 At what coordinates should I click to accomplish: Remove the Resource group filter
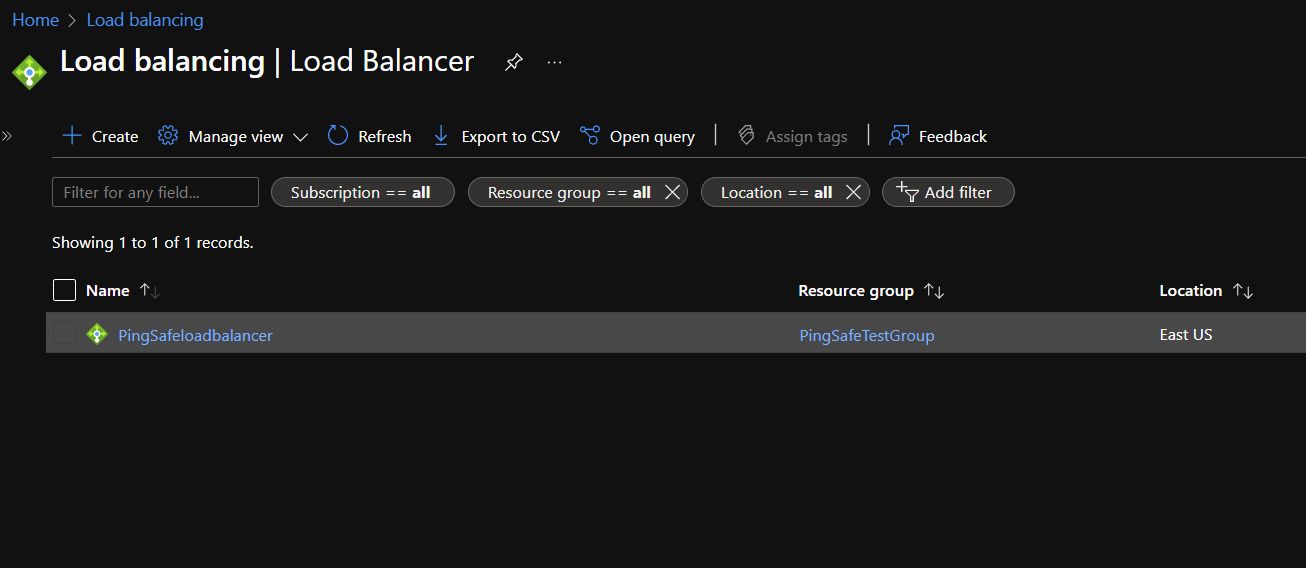[x=673, y=192]
